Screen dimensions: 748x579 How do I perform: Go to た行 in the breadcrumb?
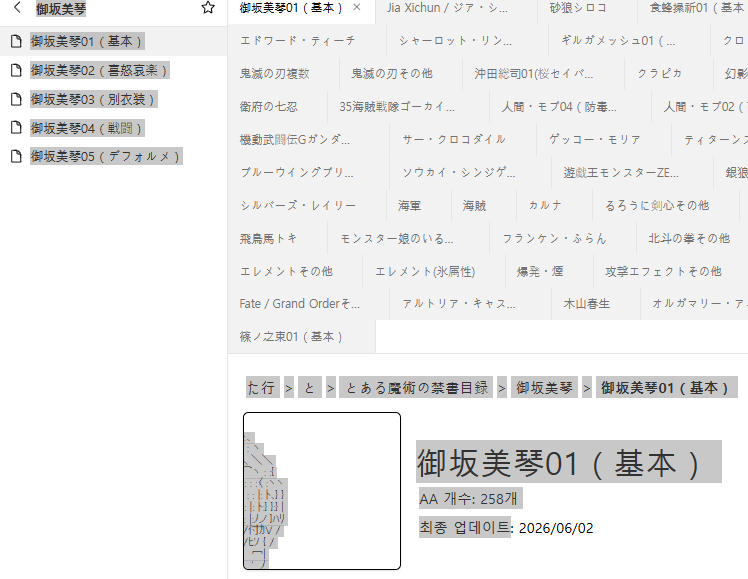tap(262, 387)
